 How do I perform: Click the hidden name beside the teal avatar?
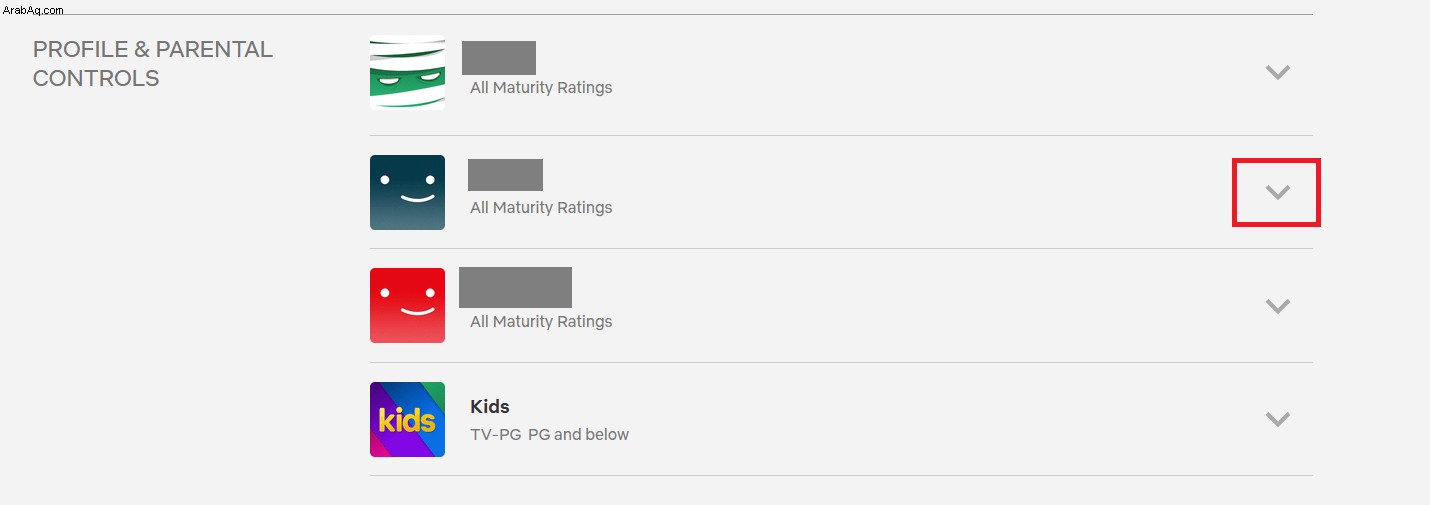point(505,174)
